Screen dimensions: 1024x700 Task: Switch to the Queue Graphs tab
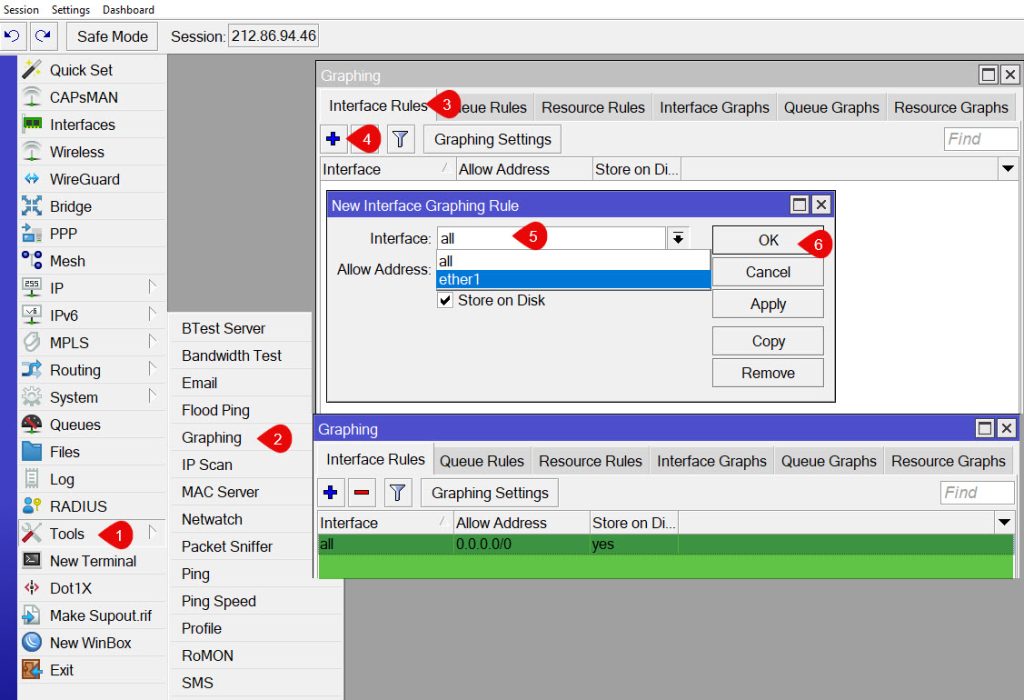coord(828,461)
